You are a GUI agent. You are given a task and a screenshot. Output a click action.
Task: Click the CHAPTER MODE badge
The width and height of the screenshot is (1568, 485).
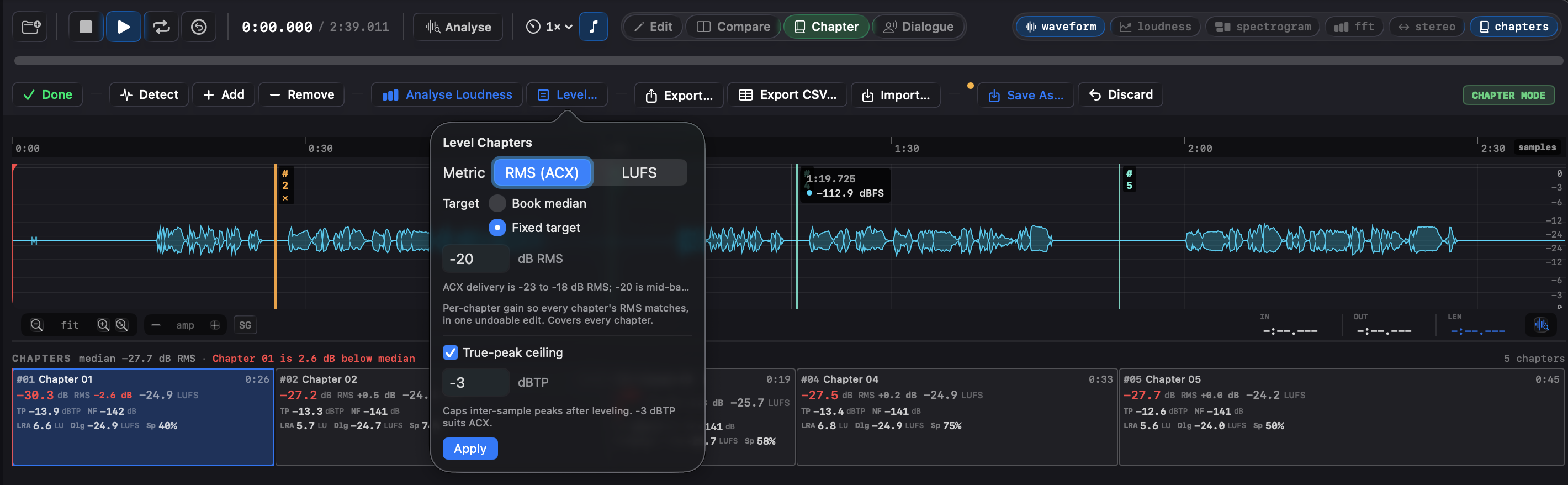pyautogui.click(x=1508, y=96)
